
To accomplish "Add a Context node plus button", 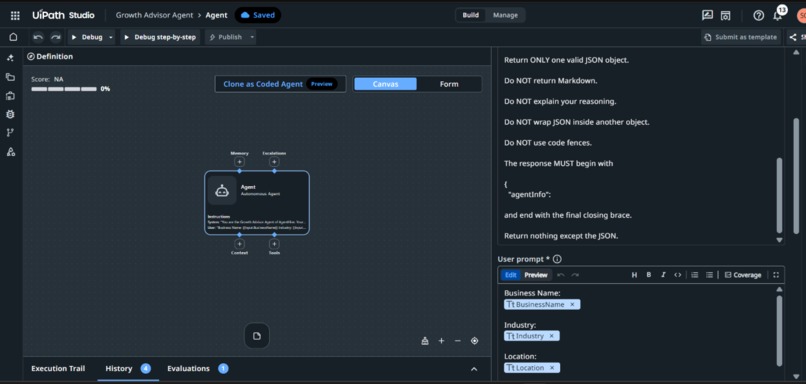I will point(239,244).
